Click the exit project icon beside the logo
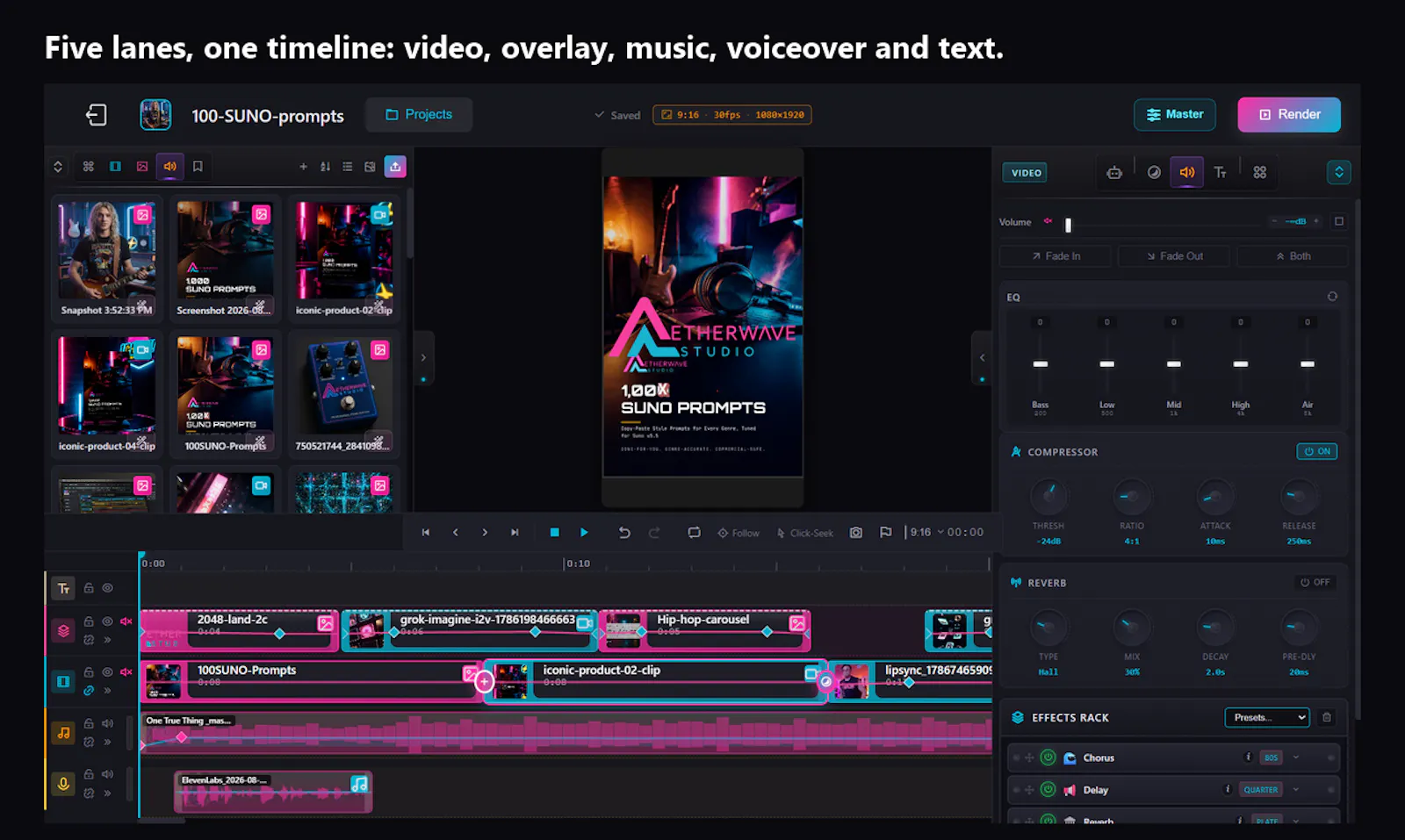 [x=97, y=115]
